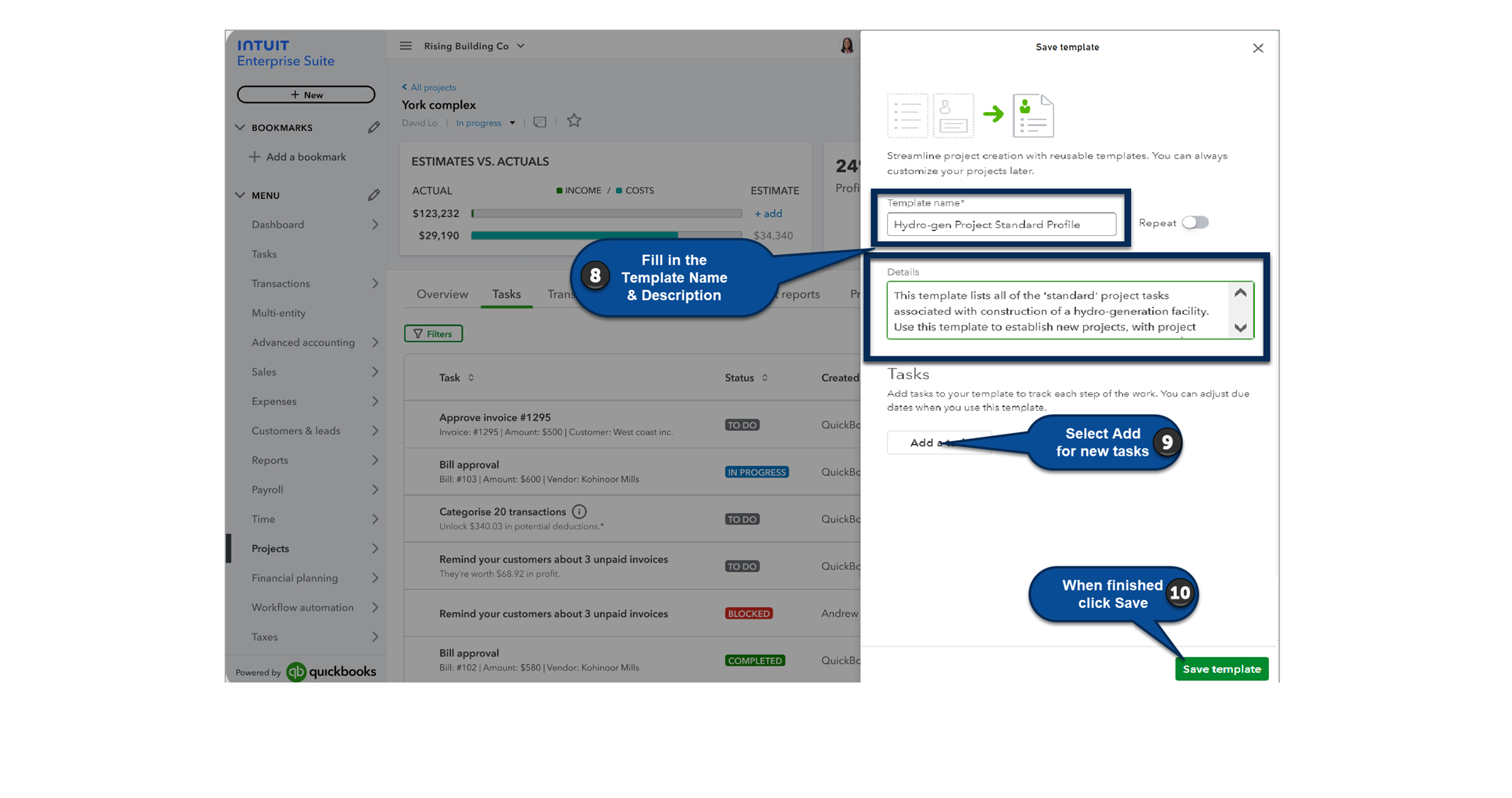The height and width of the screenshot is (798, 1512).
Task: Click the hamburger menu beside Rising Building Co
Action: (x=406, y=45)
